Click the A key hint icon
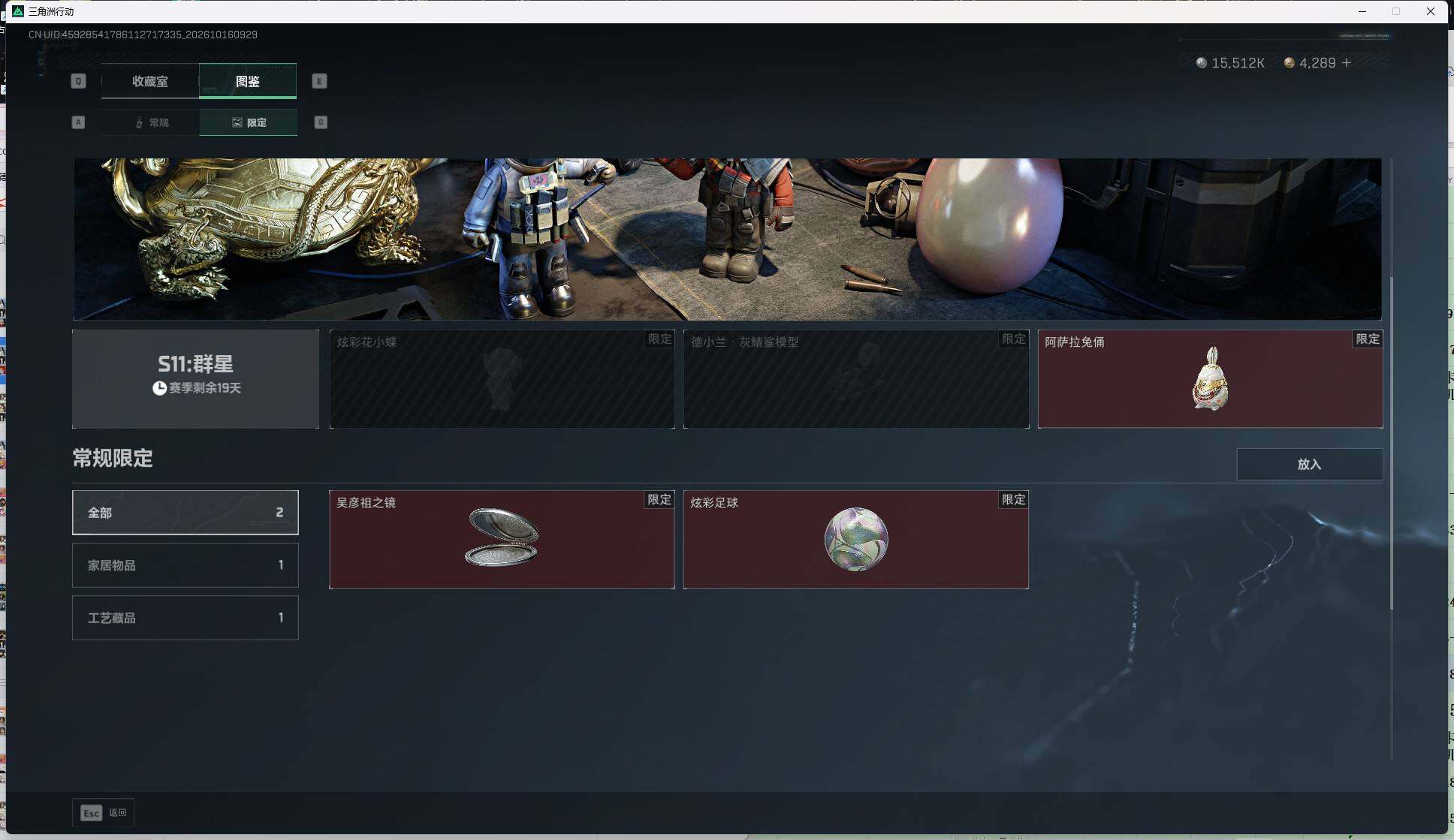The height and width of the screenshot is (840, 1454). (78, 122)
